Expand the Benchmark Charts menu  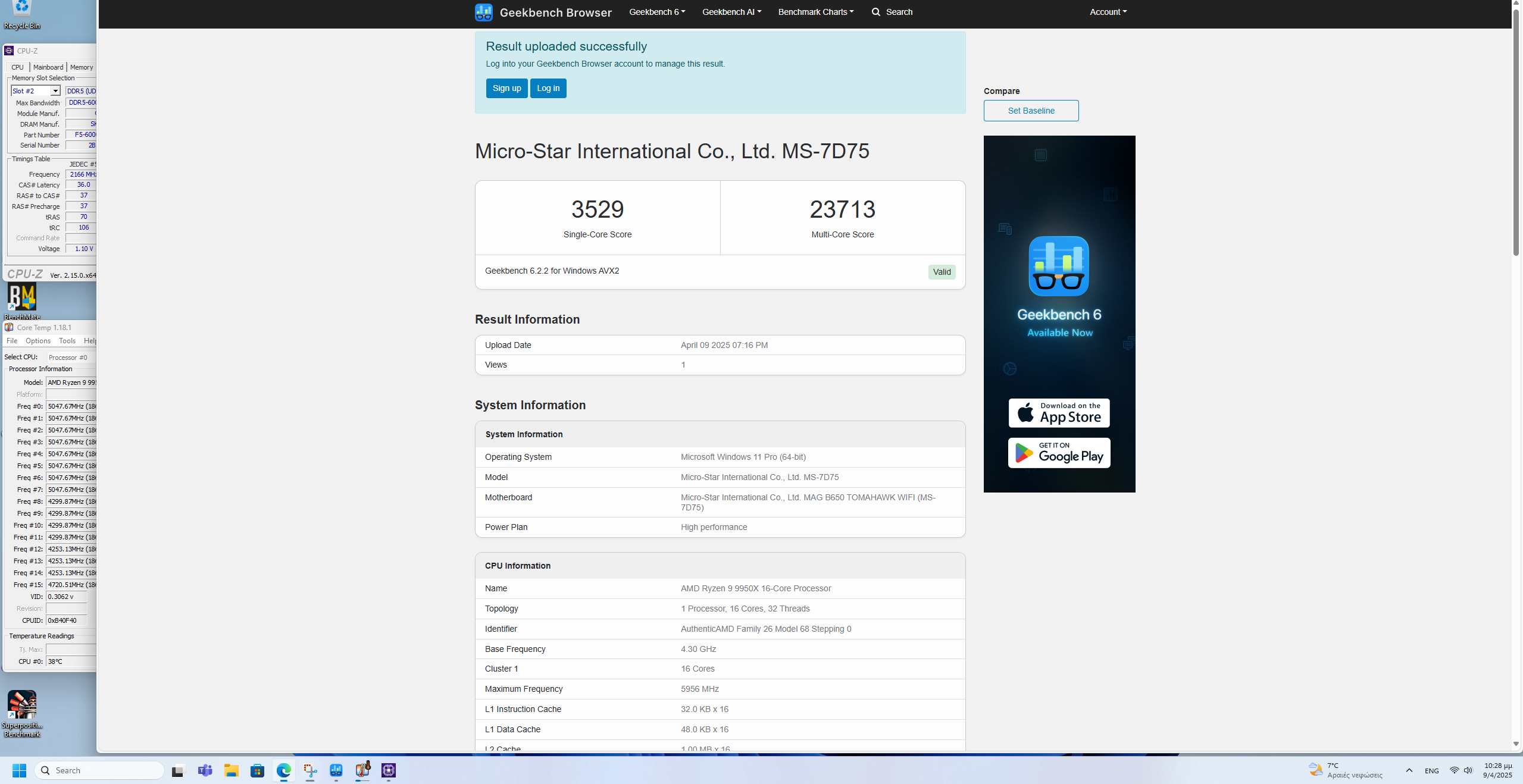tap(815, 12)
